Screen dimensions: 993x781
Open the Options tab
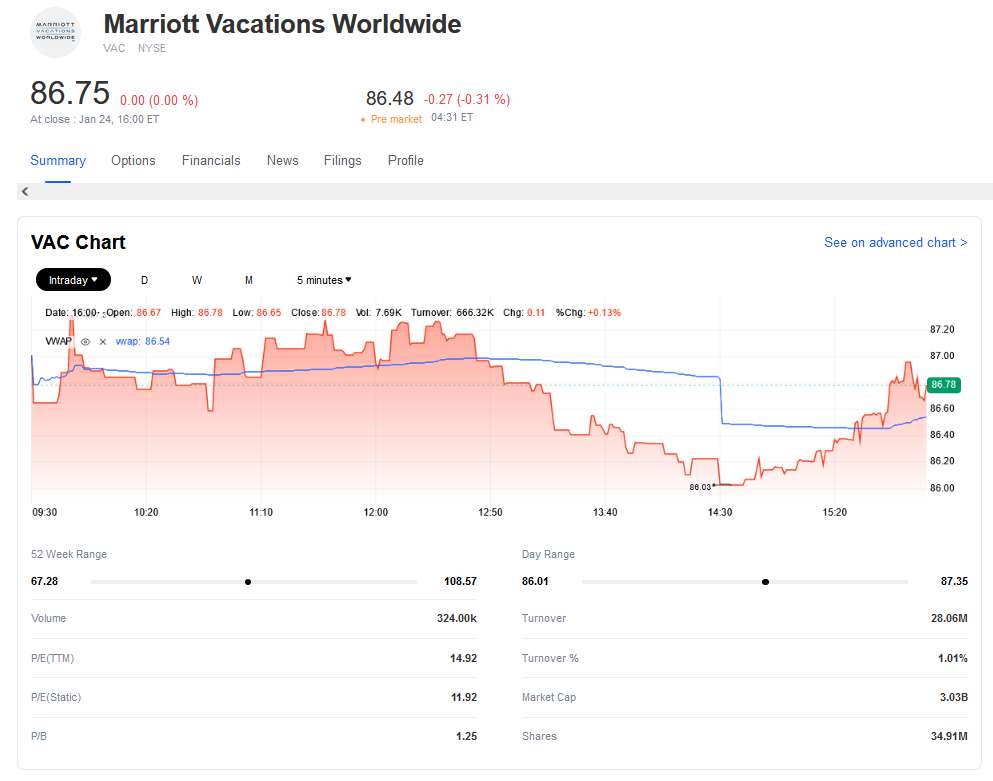(133, 160)
